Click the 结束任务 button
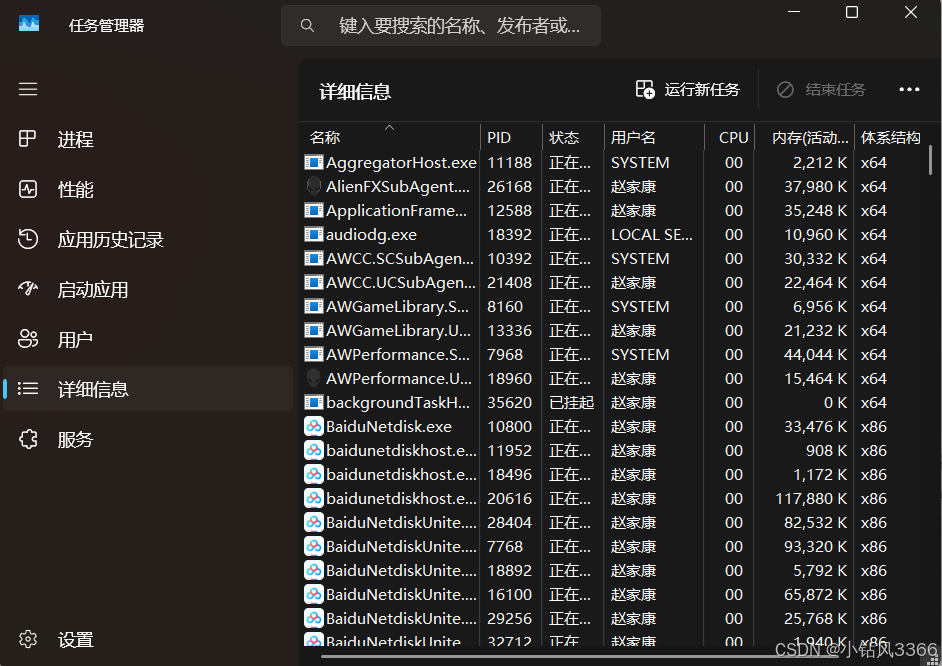 (821, 89)
